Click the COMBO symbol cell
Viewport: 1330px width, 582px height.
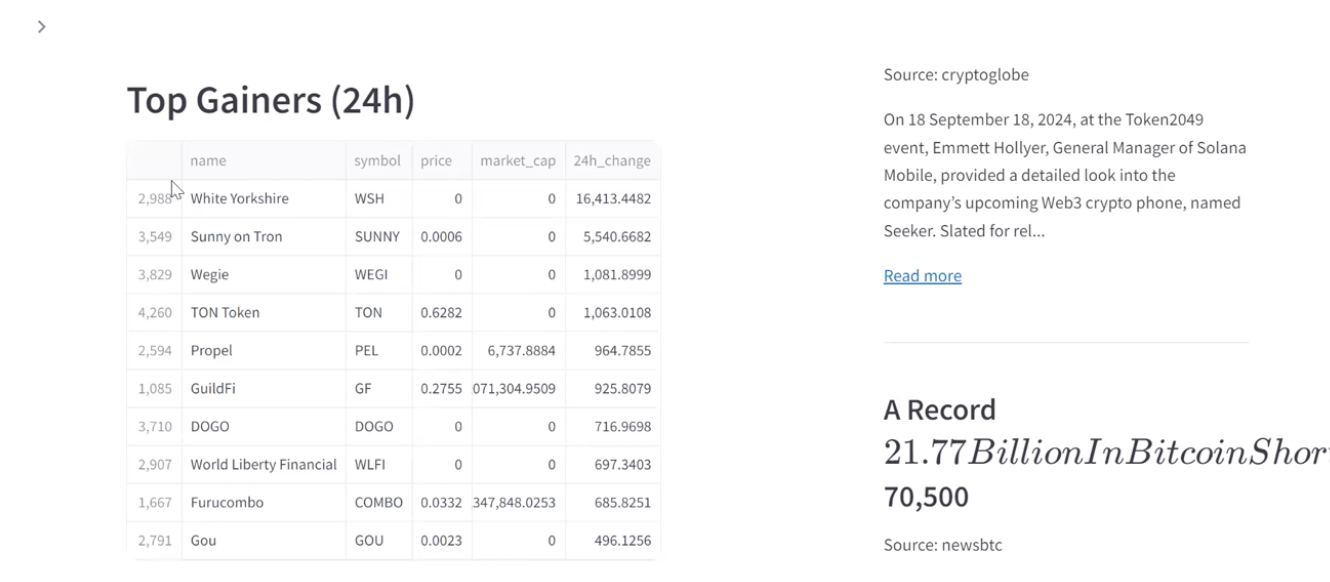click(x=378, y=503)
